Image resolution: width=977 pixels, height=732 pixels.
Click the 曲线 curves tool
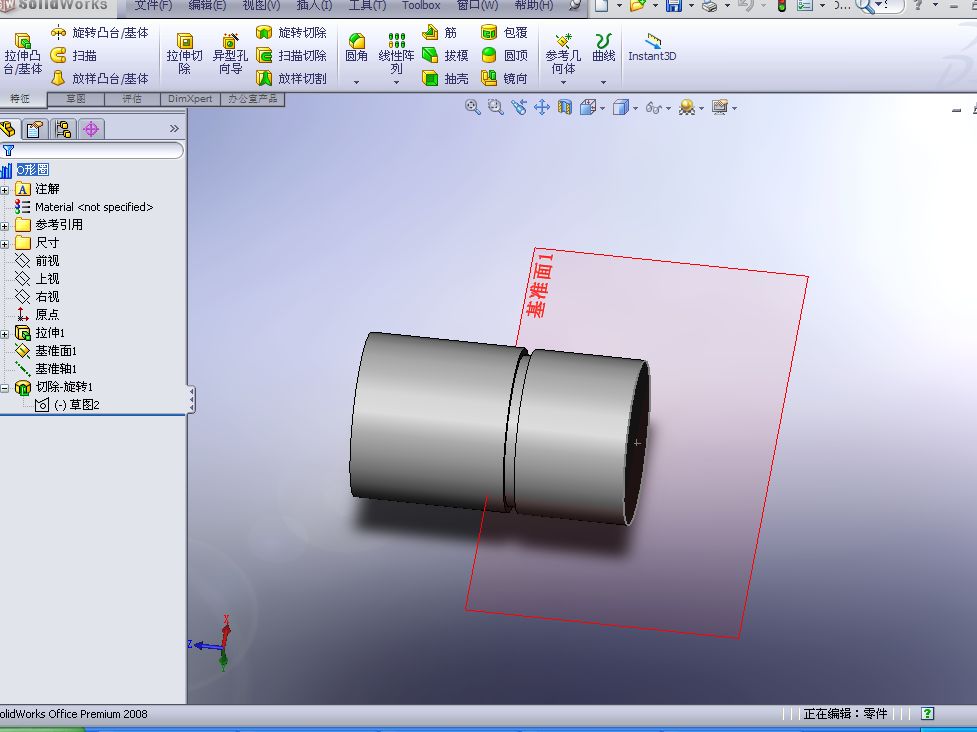point(603,47)
